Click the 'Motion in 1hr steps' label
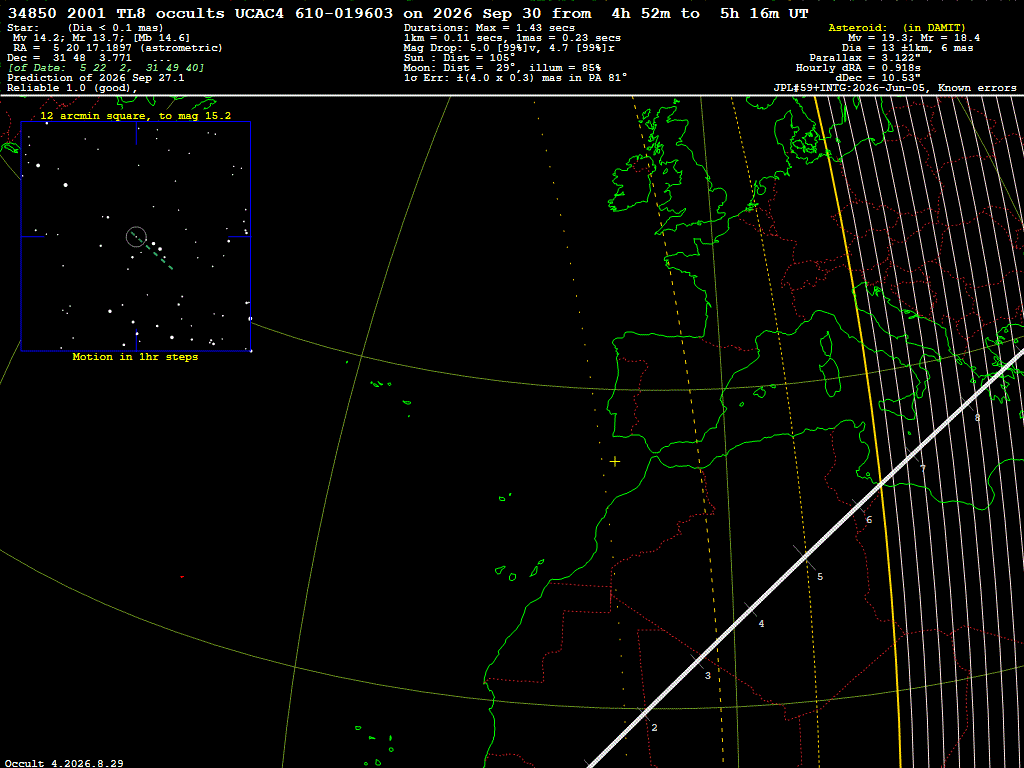1024x768 pixels. coord(135,357)
